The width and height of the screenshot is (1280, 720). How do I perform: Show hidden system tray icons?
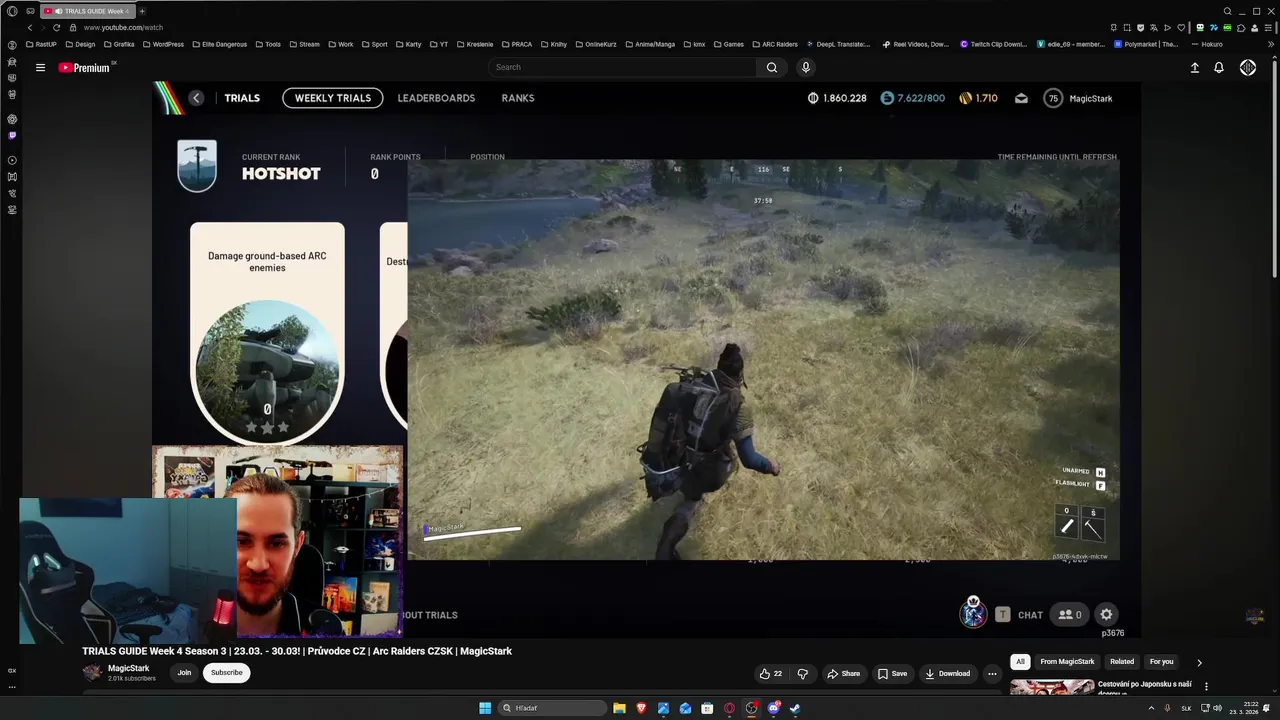click(x=1151, y=708)
